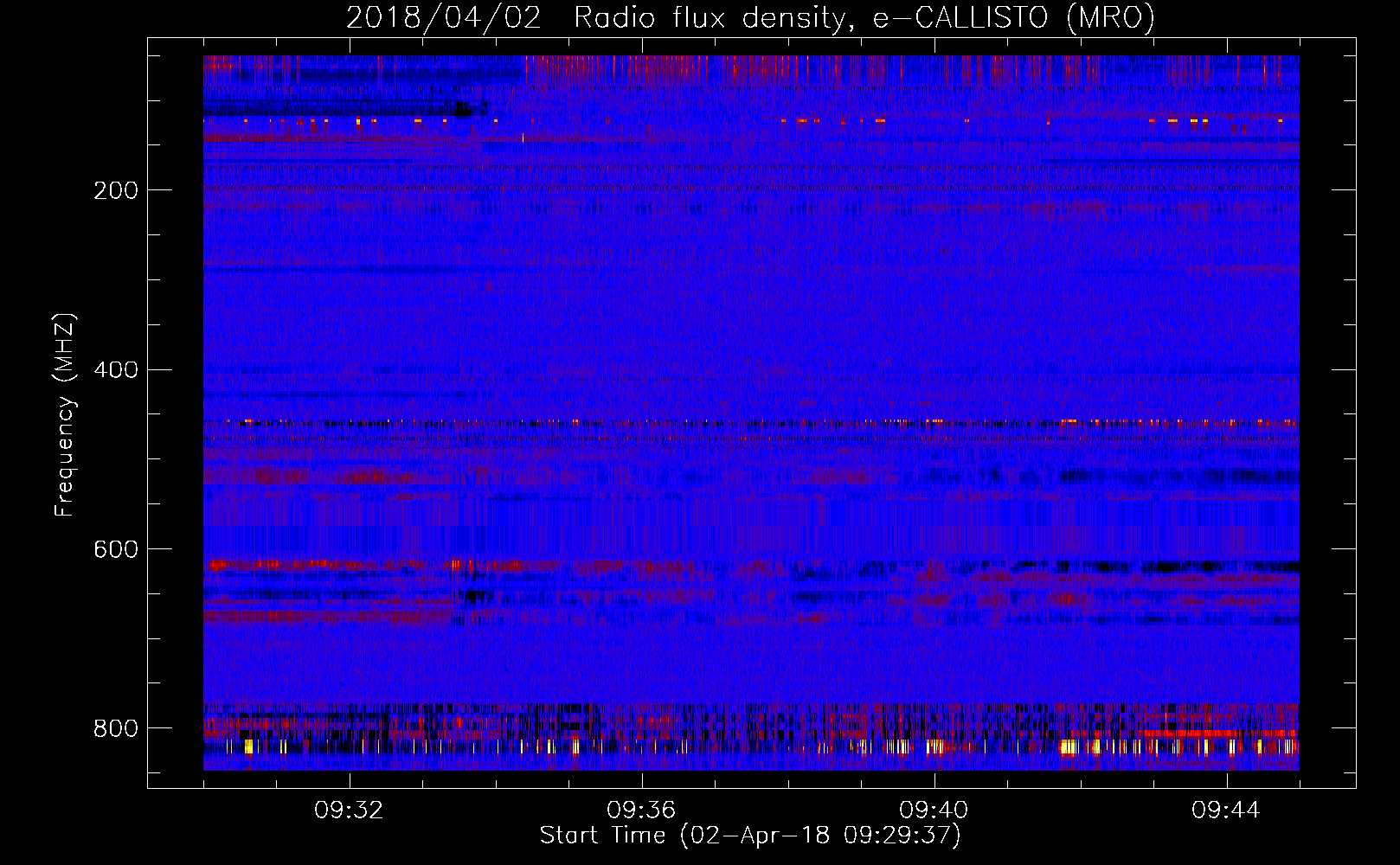The width and height of the screenshot is (1400, 865).
Task: Click the 200 frequency tick label
Action: point(116,190)
